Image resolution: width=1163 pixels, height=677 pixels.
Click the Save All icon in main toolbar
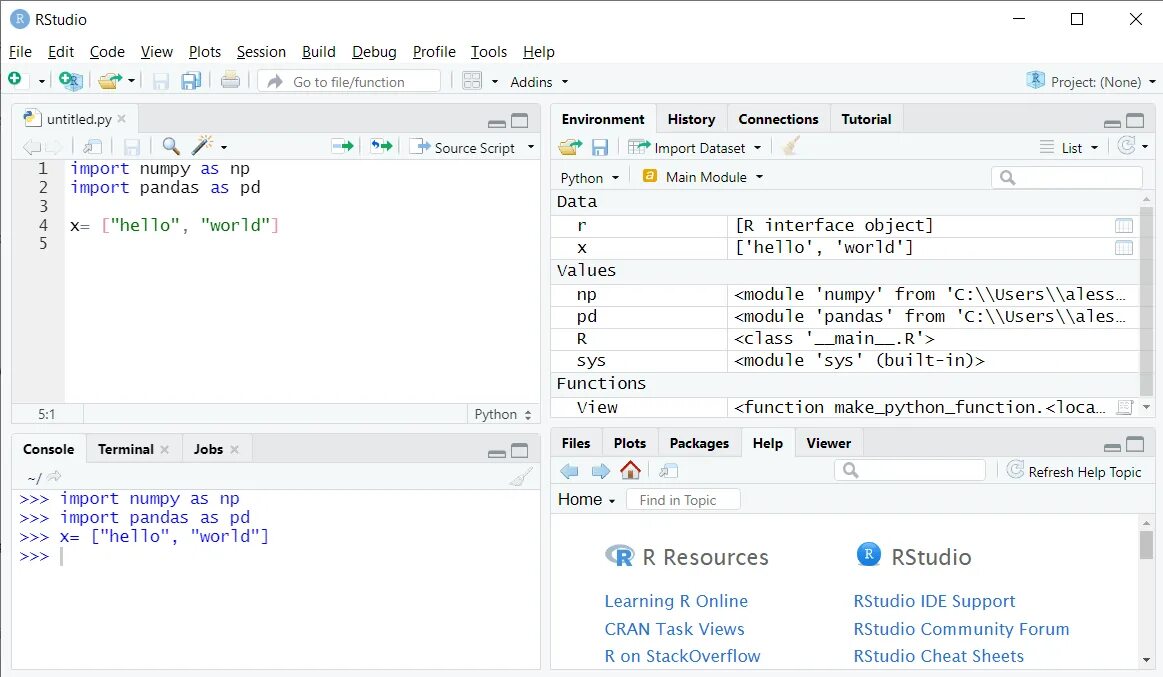pyautogui.click(x=191, y=80)
